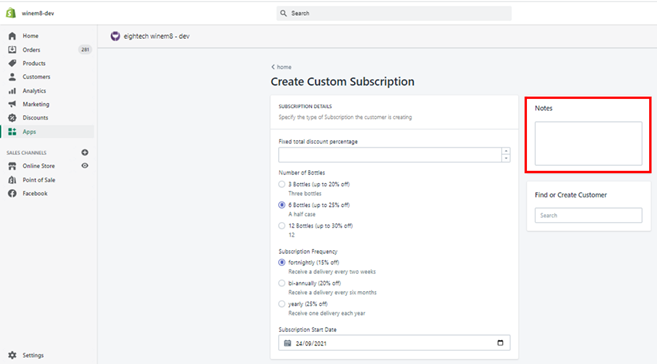
Task: Click the Orders count badge 281
Action: [x=85, y=49]
